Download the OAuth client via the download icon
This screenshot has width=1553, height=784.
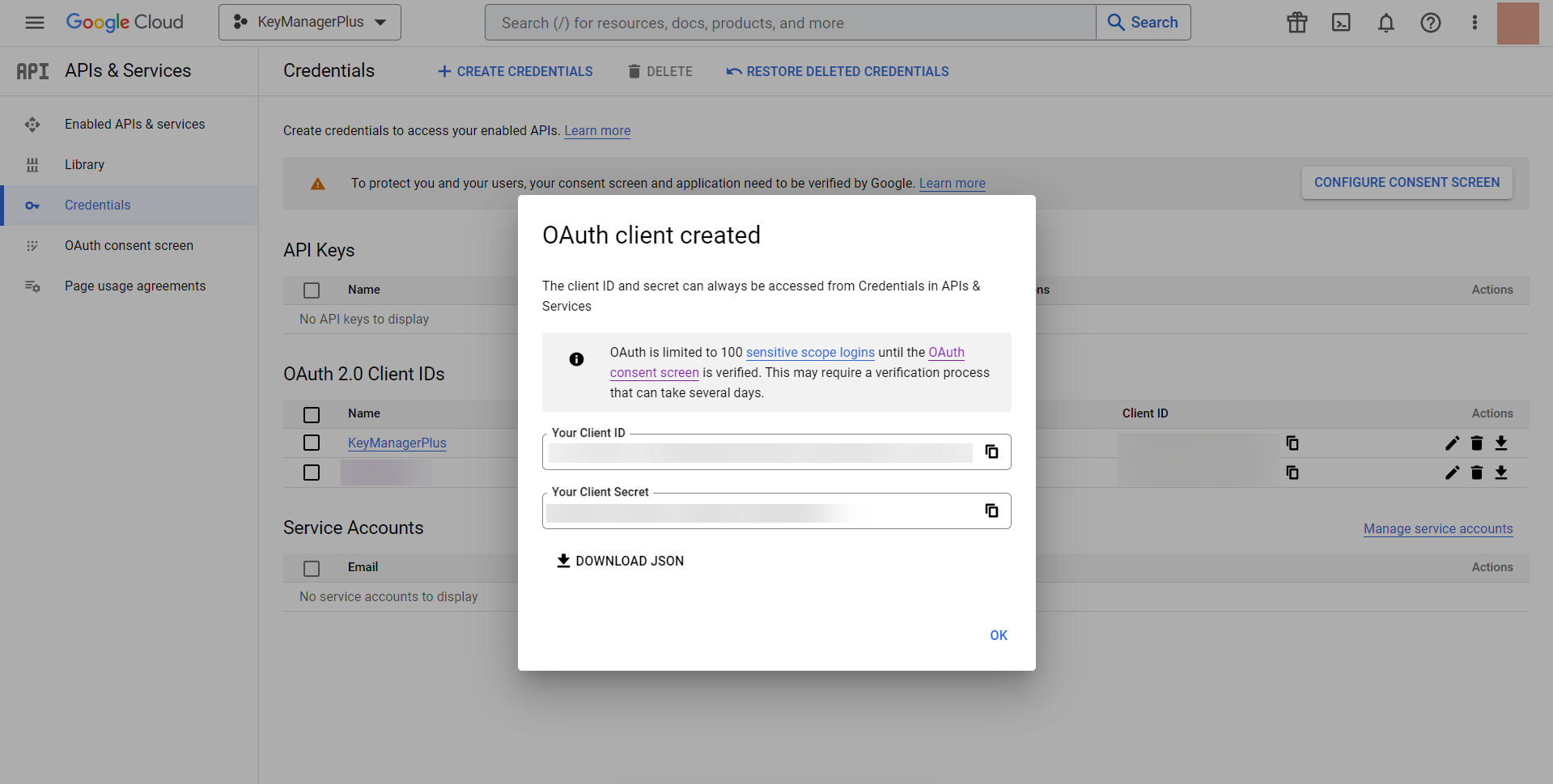coord(1501,443)
